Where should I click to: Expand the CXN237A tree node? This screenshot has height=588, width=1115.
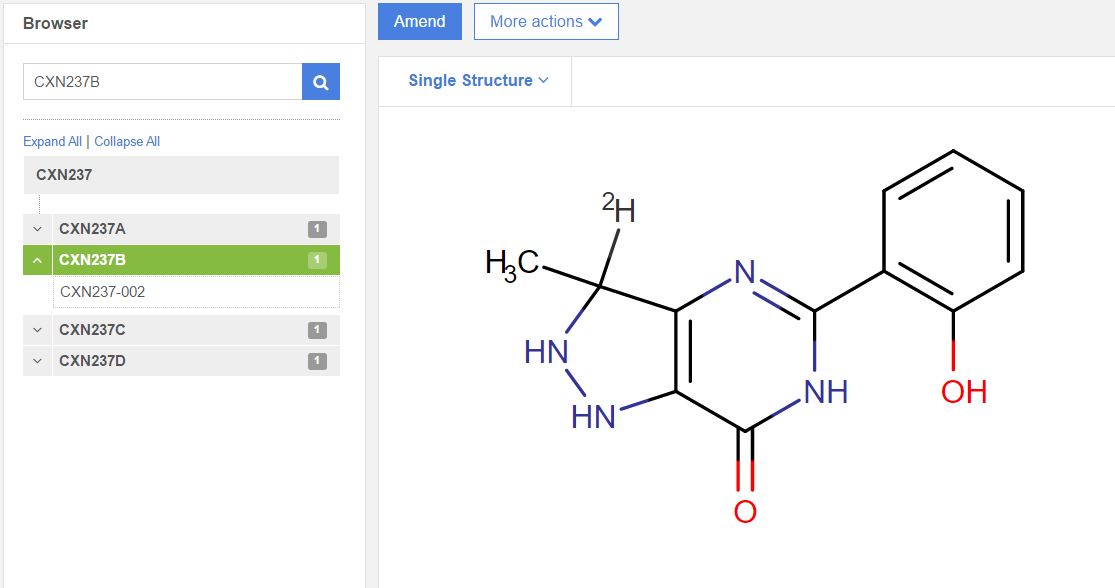[x=38, y=230]
